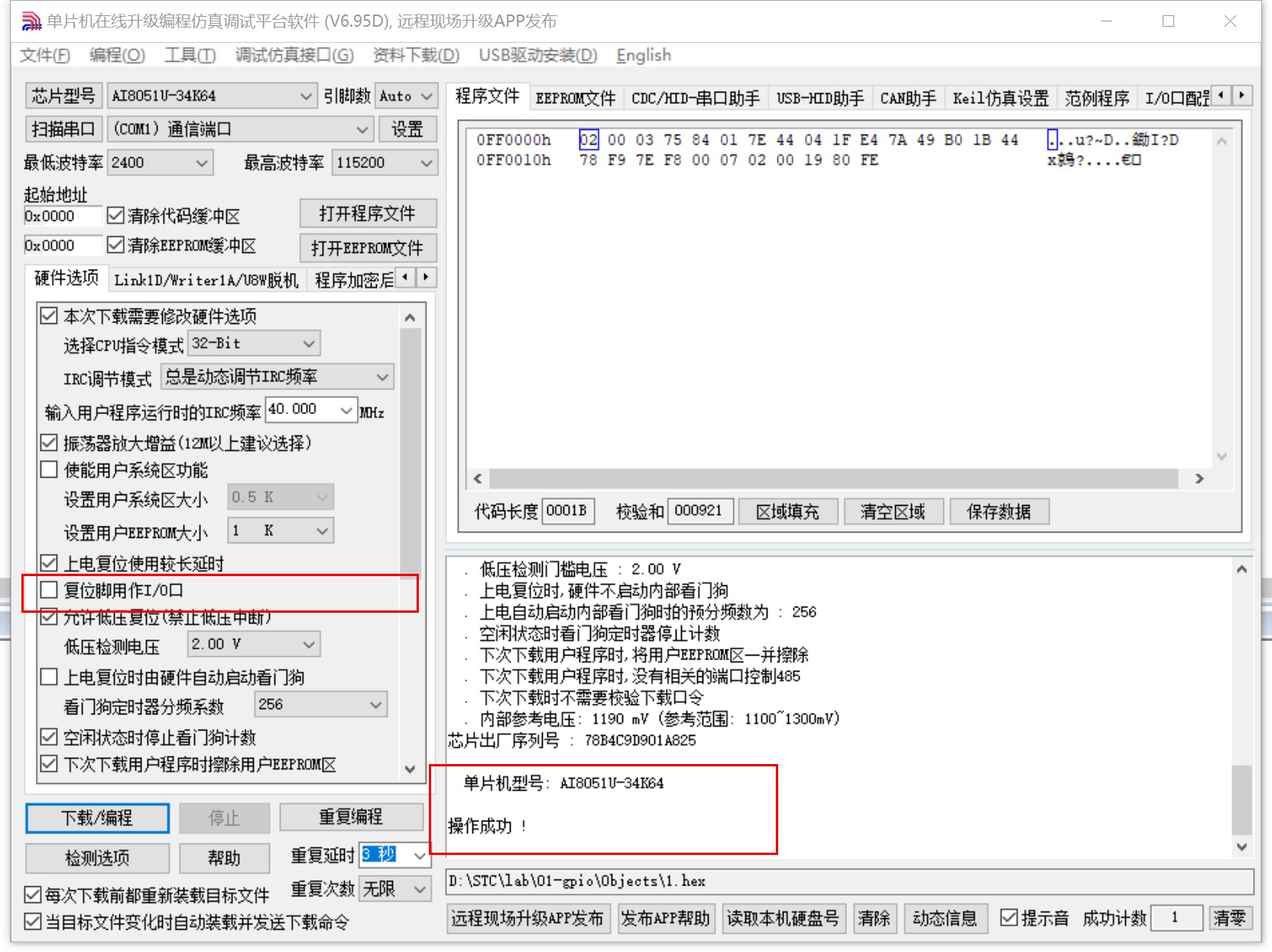Toggle 下次下载用户程序时擦除用户EEPROM区
The width and height of the screenshot is (1272, 952).
[x=49, y=763]
